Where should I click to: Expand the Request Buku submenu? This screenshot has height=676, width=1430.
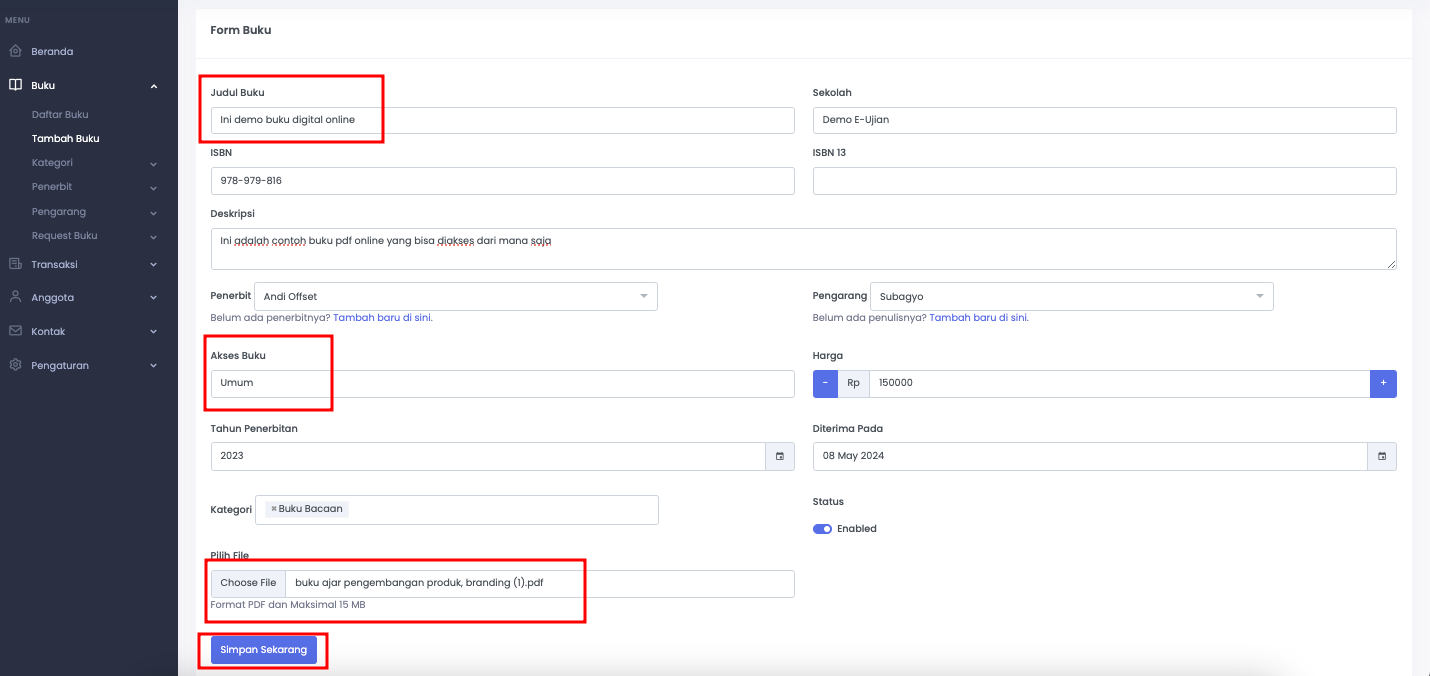pos(153,236)
